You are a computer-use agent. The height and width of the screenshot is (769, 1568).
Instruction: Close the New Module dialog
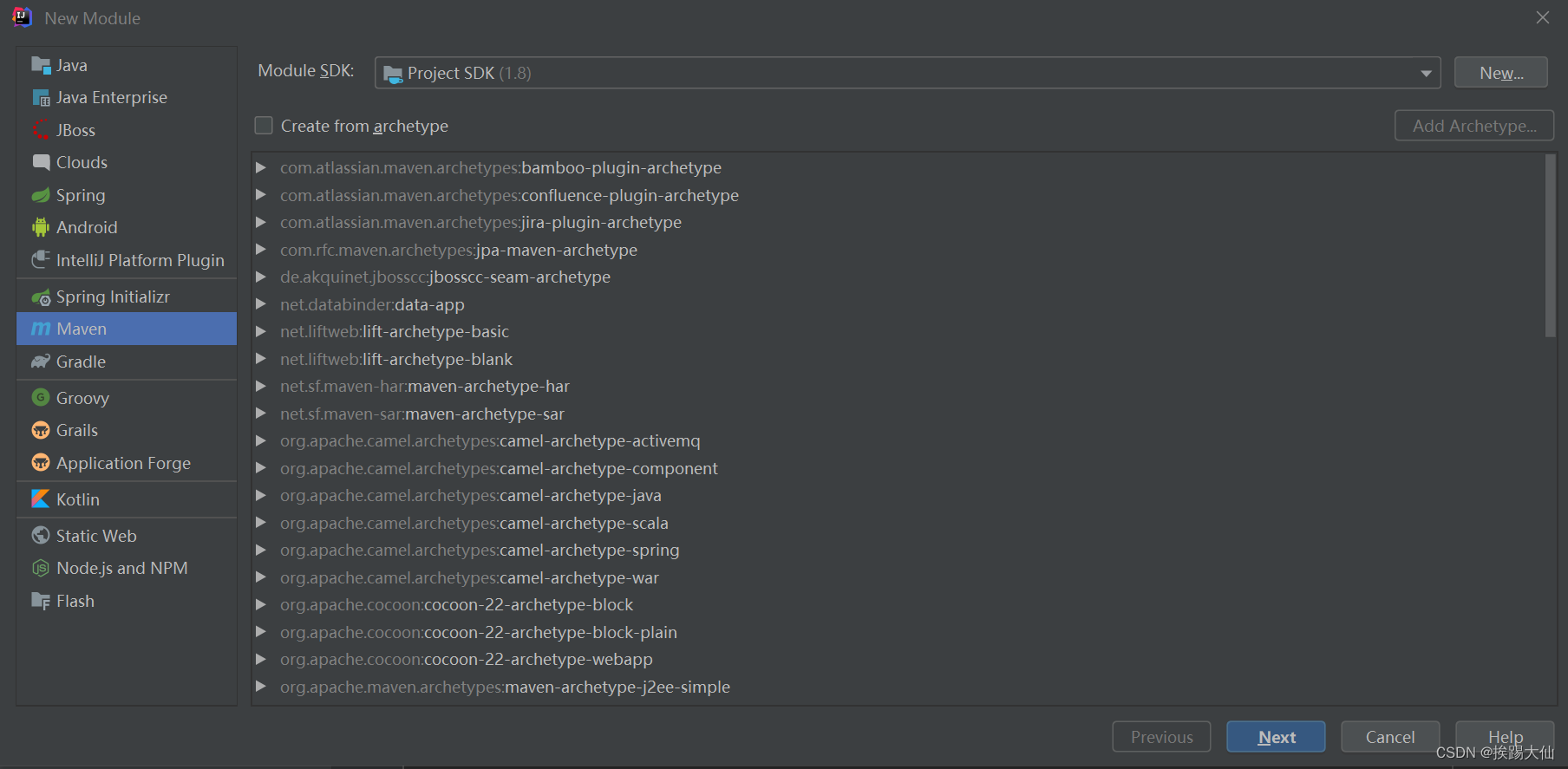point(1543,17)
